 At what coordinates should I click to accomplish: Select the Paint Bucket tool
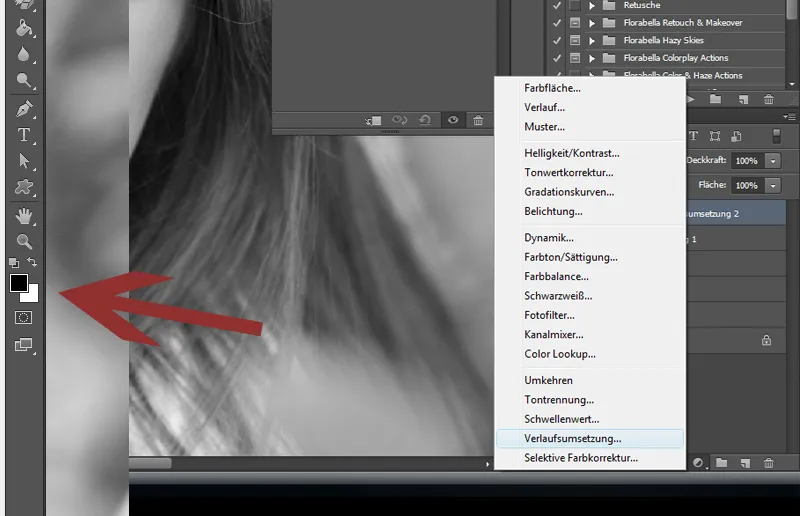point(23,28)
